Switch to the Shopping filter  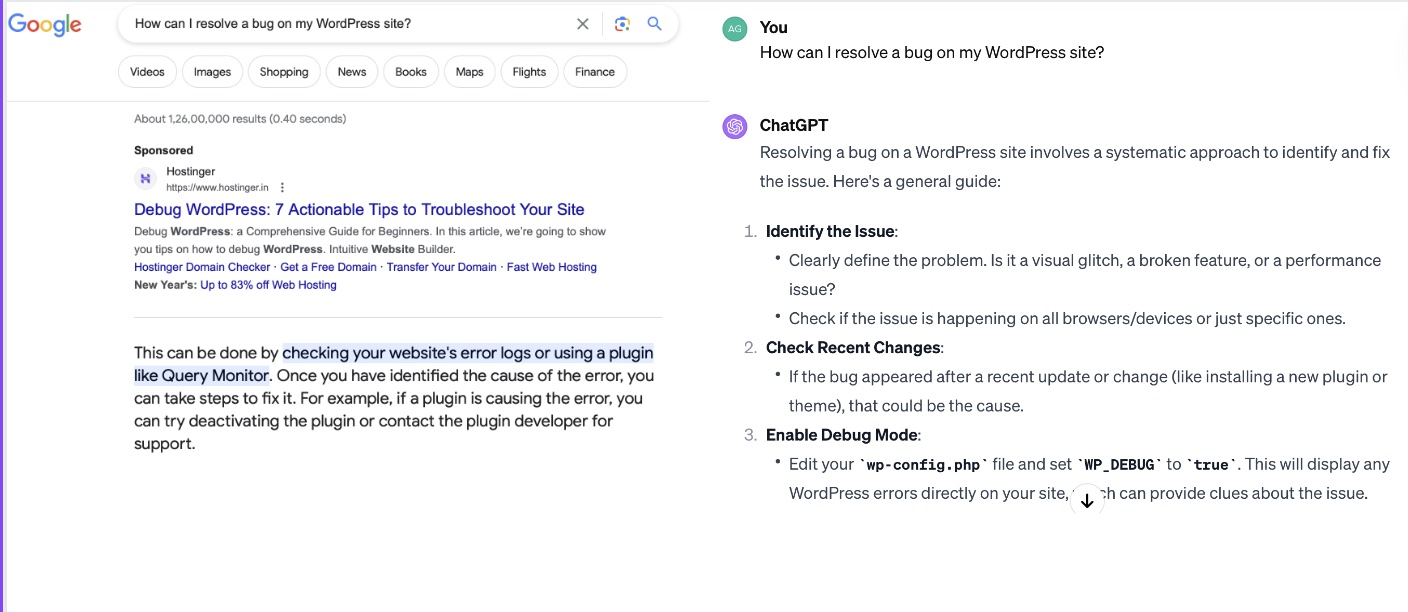[x=284, y=72]
